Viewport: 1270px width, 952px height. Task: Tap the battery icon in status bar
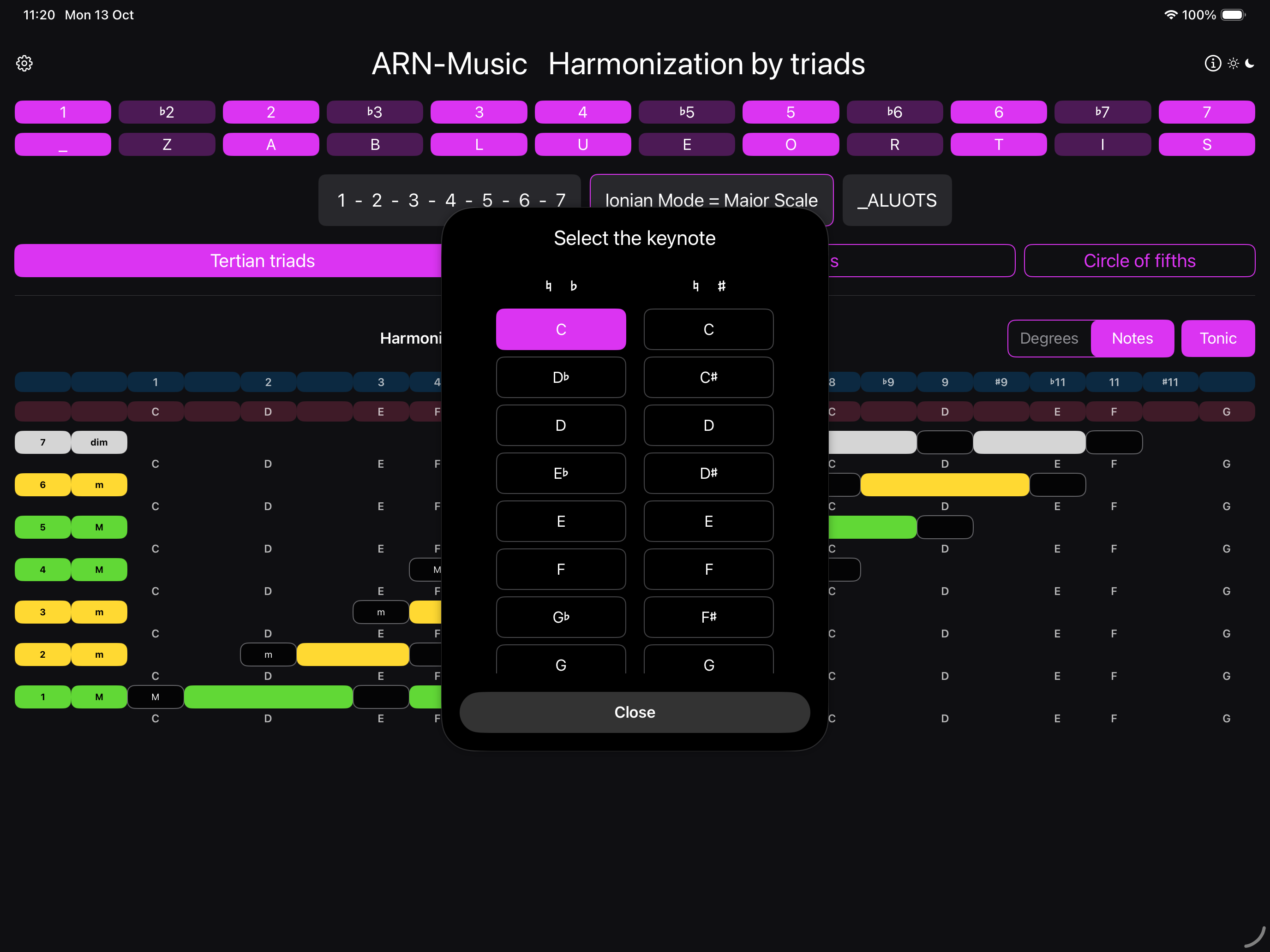(1233, 15)
